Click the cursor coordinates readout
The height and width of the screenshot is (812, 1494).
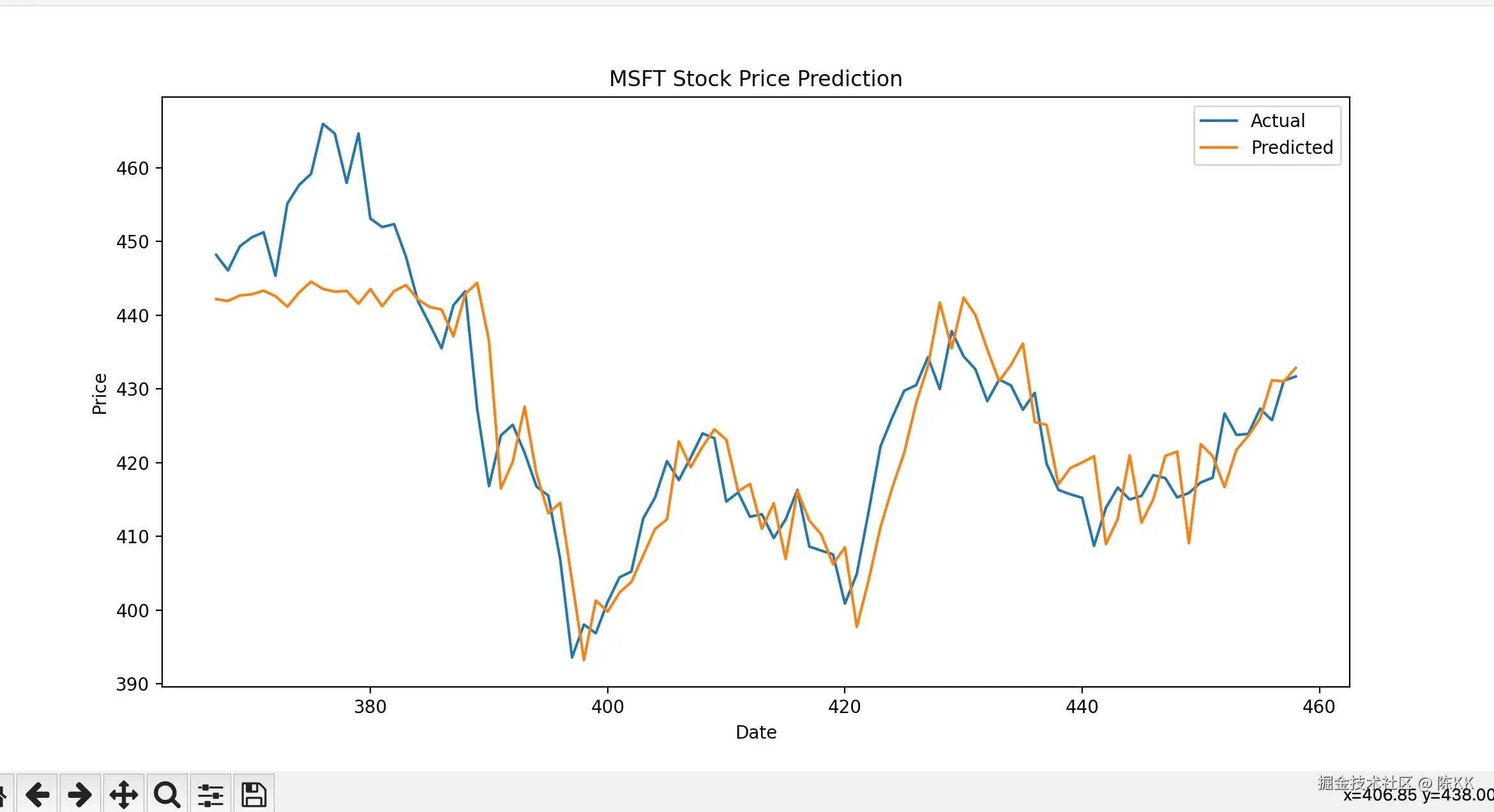(x=1417, y=796)
